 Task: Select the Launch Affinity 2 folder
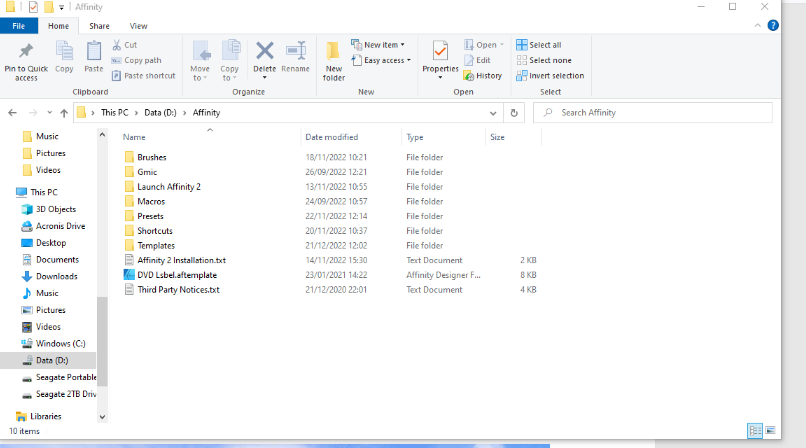click(x=169, y=186)
